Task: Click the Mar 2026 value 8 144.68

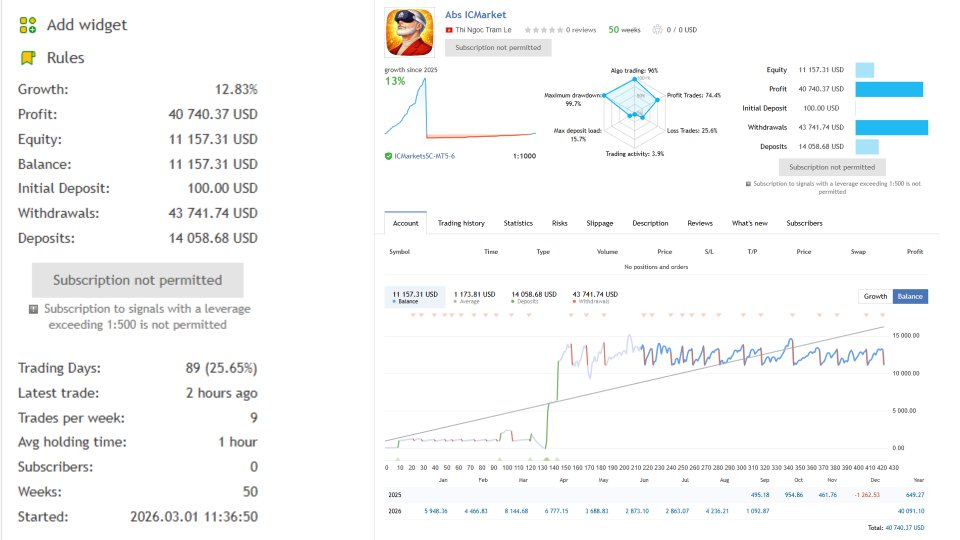Action: pyautogui.click(x=516, y=511)
